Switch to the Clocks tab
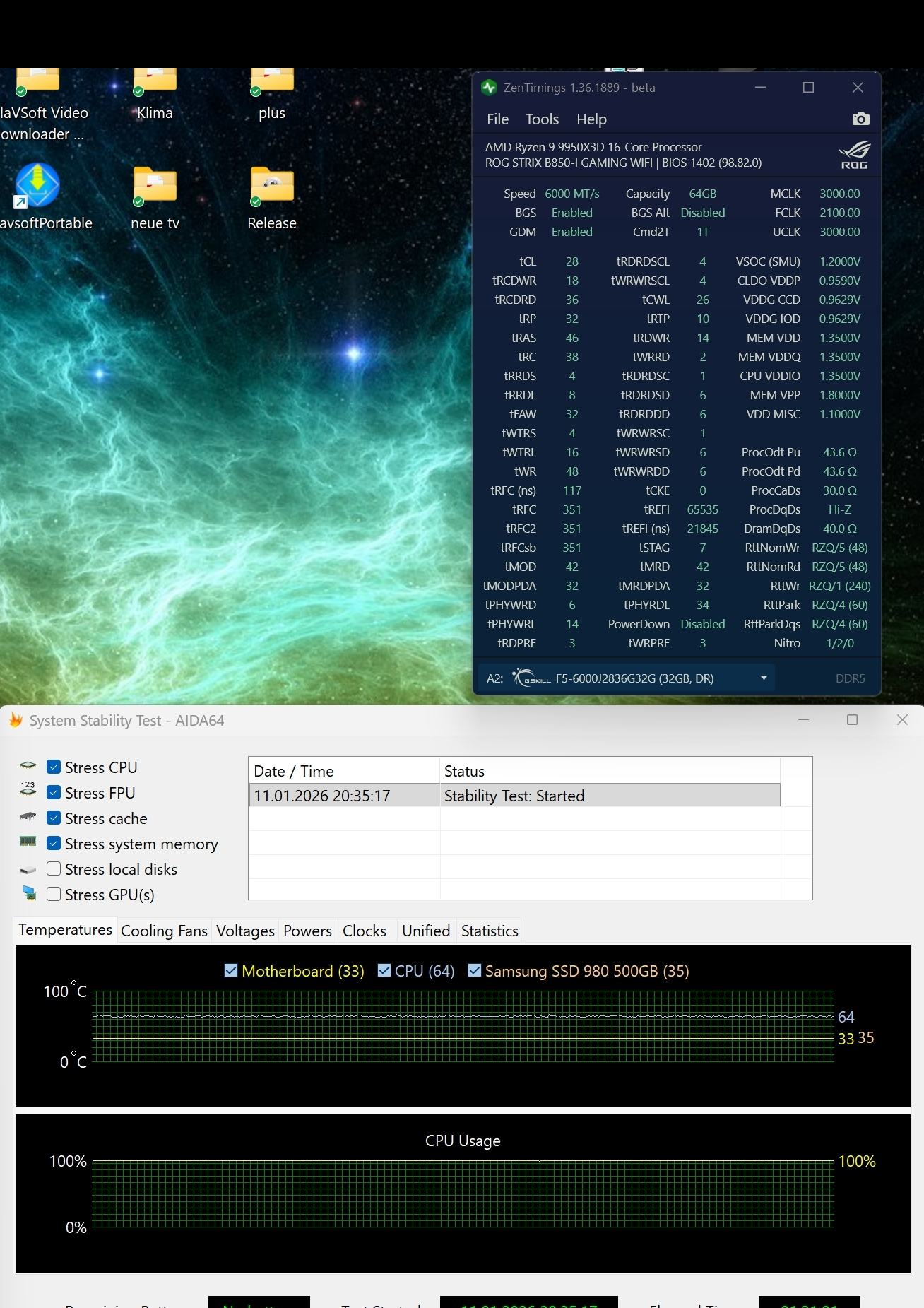The image size is (924, 1308). click(365, 931)
